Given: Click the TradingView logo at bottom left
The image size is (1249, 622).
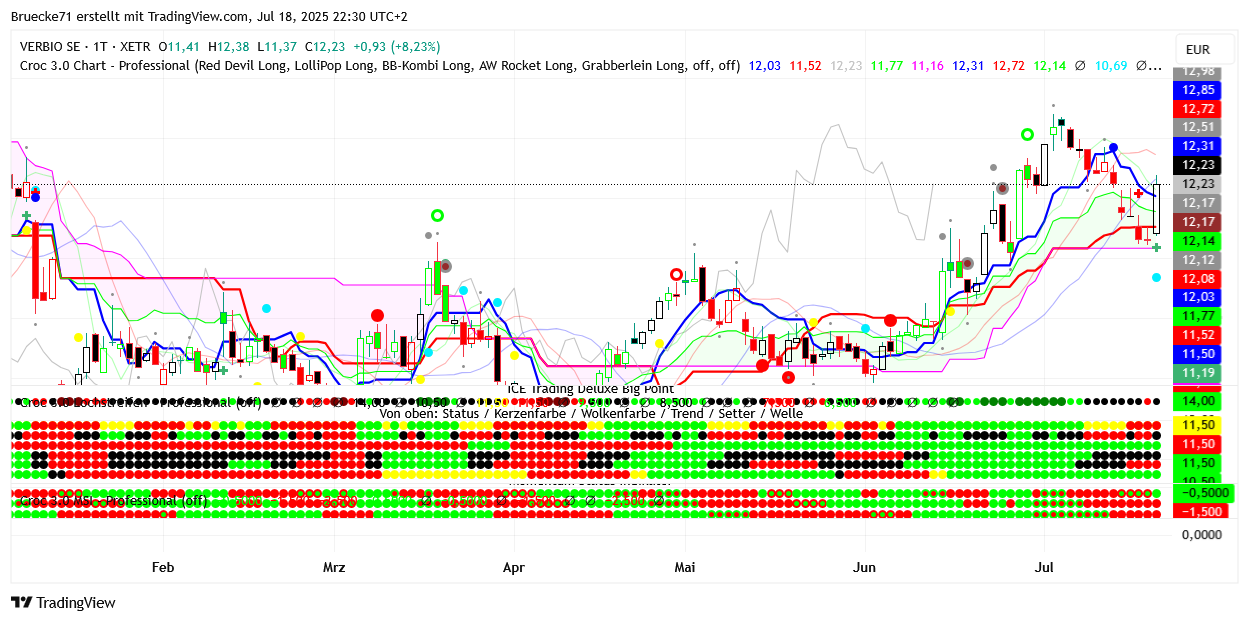Looking at the screenshot, I should [x=63, y=603].
